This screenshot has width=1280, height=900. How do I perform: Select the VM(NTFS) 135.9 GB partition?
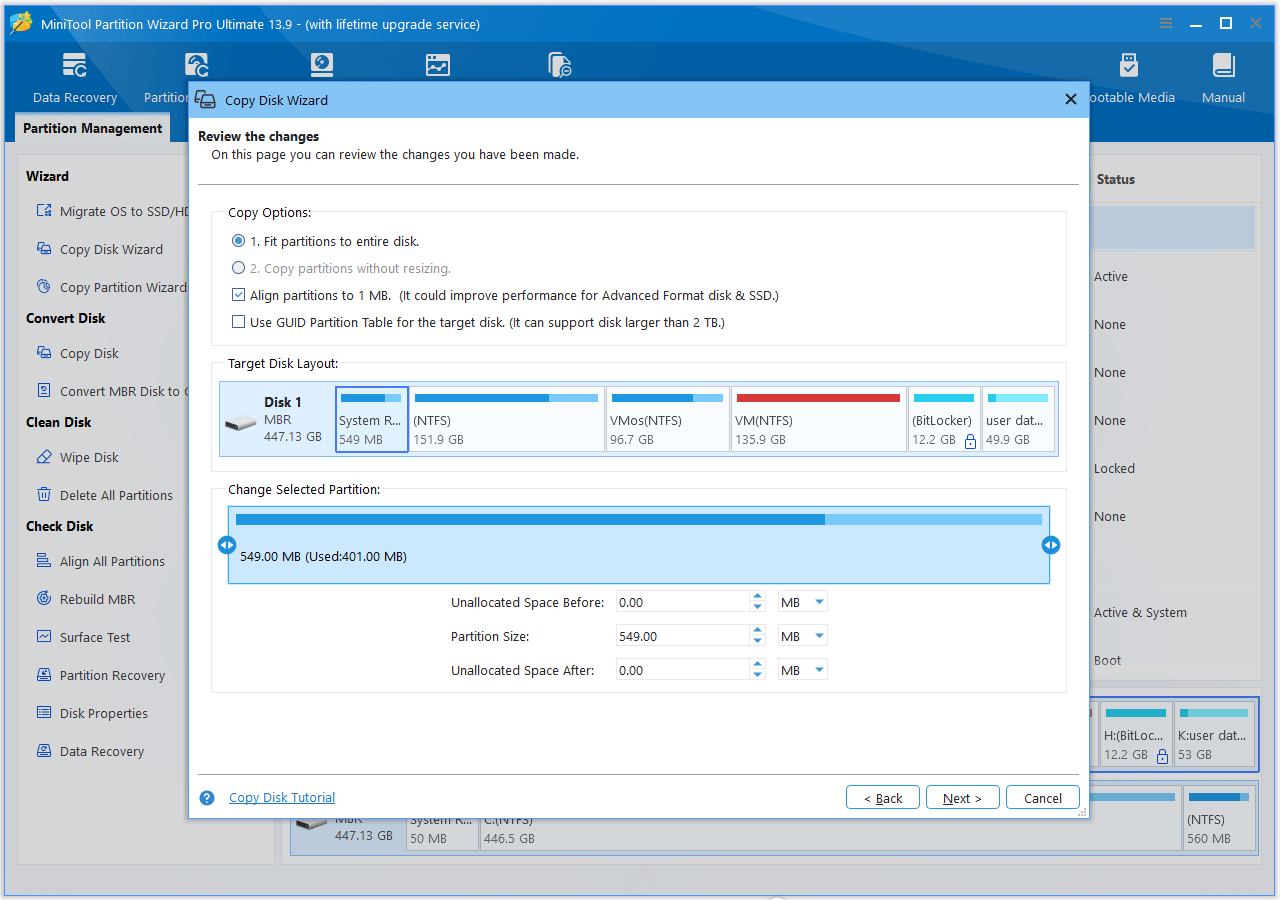point(819,419)
